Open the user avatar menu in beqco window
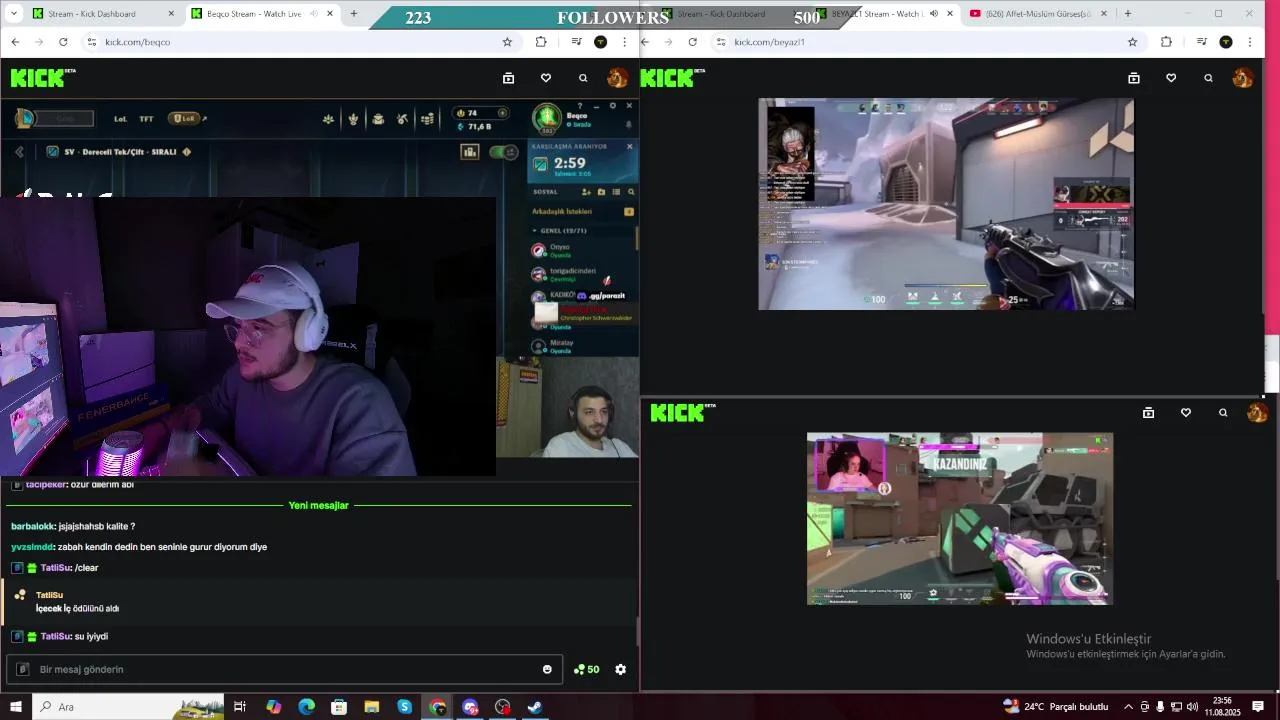 point(617,78)
